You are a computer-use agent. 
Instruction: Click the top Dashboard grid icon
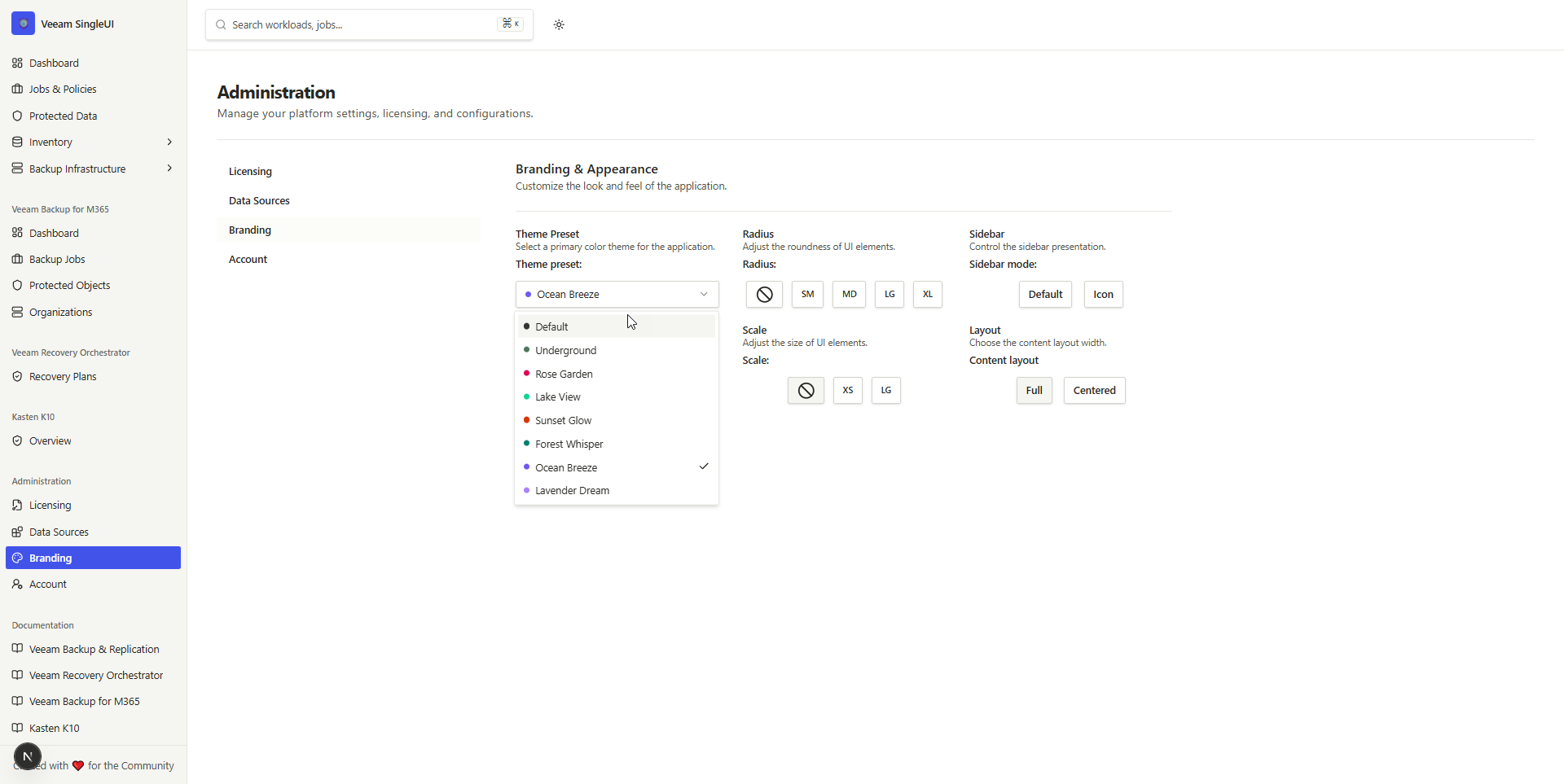[17, 63]
